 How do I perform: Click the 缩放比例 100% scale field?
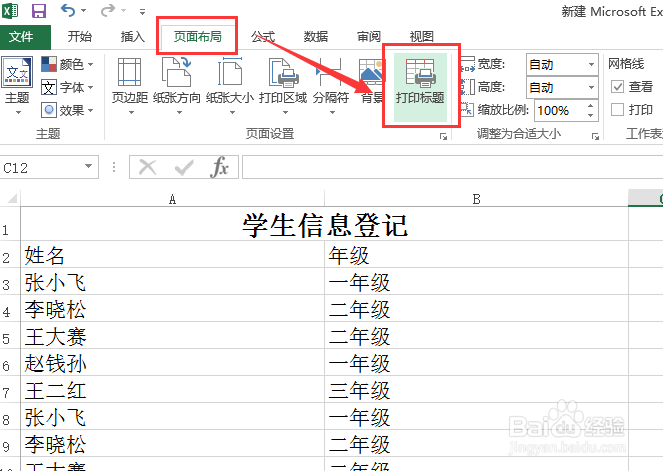559,110
